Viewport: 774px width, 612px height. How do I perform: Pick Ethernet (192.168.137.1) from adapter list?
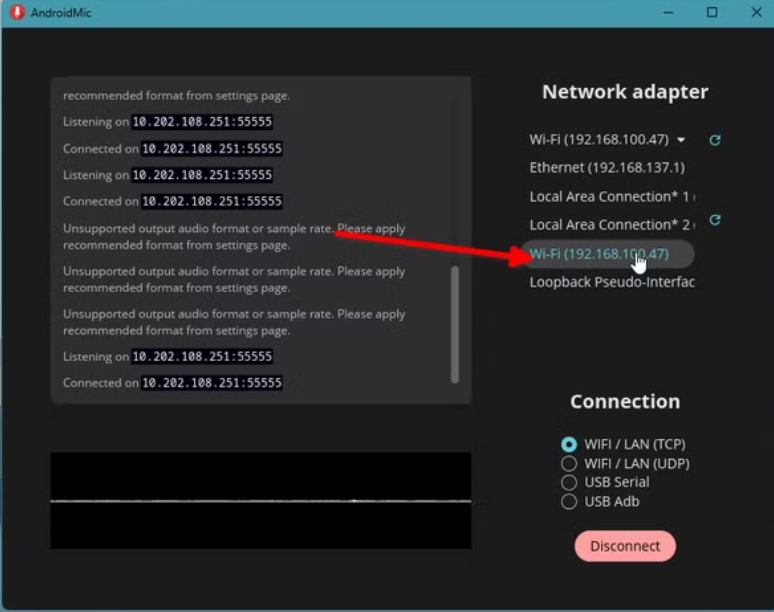pos(607,168)
